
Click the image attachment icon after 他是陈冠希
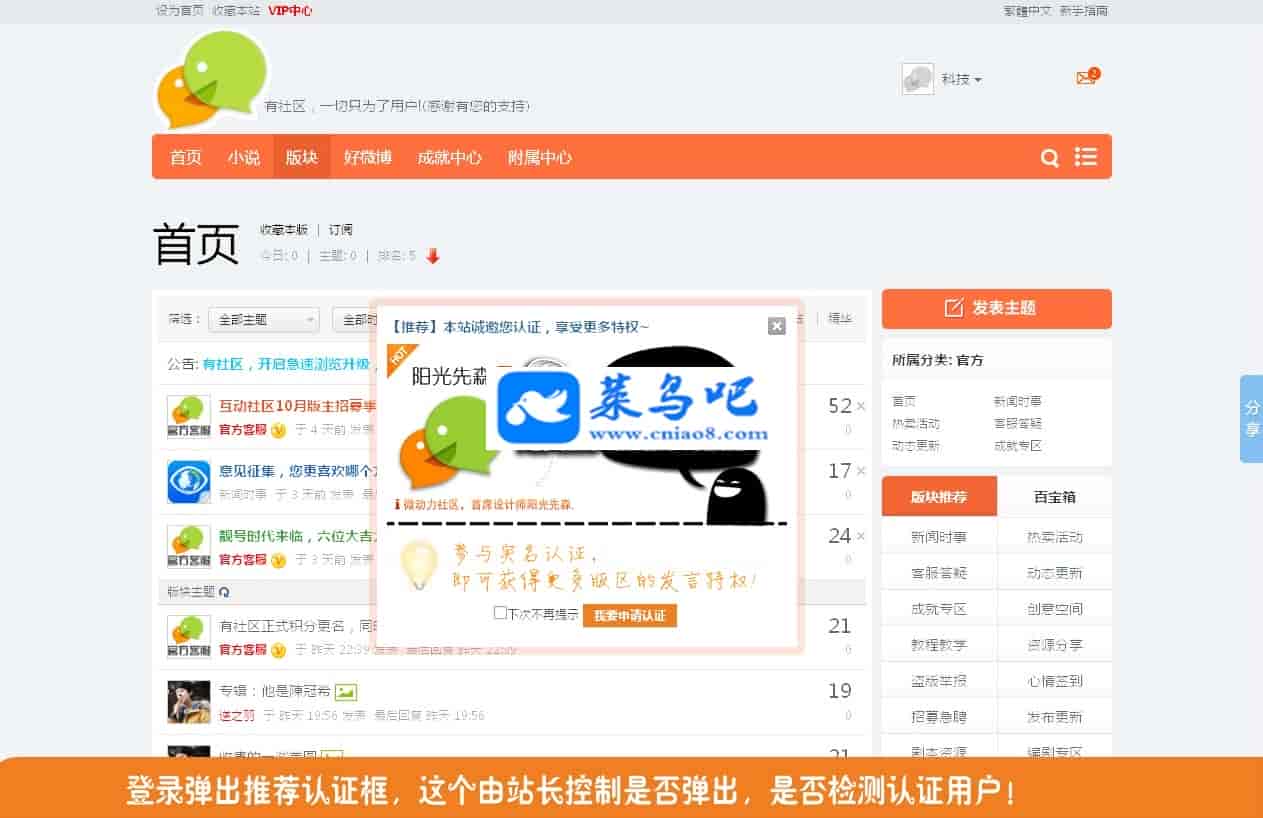pyautogui.click(x=346, y=691)
